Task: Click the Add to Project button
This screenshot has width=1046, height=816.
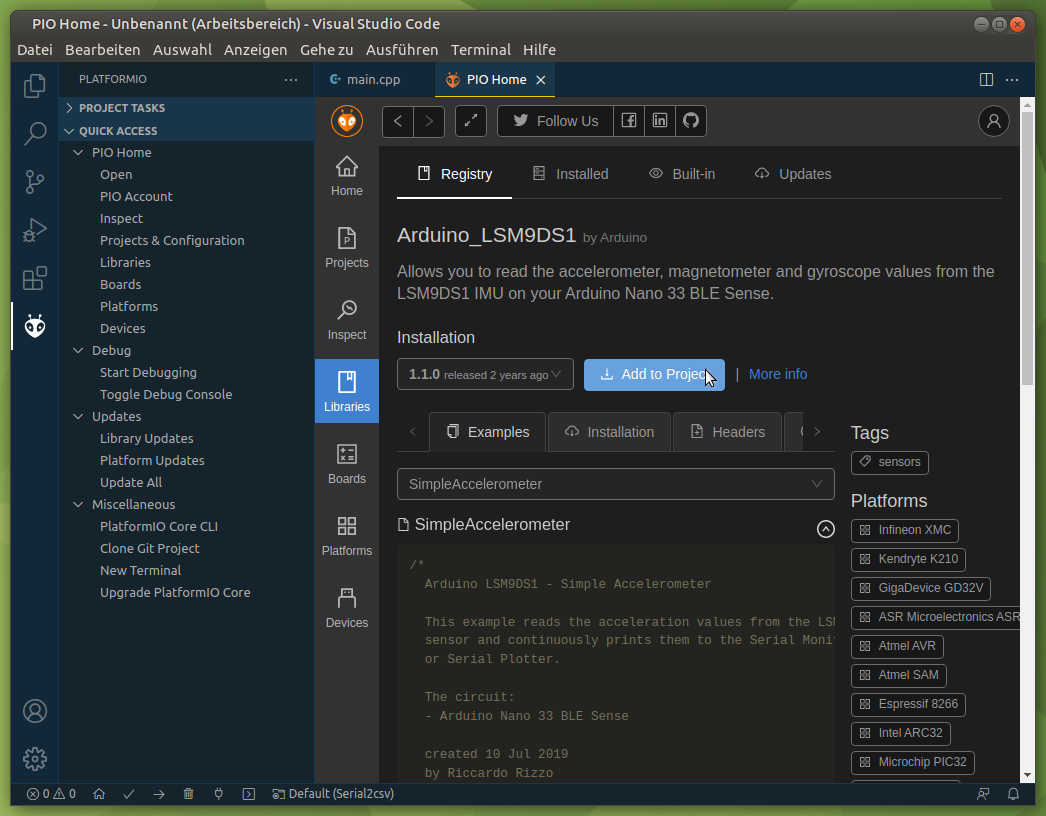Action: 654,375
